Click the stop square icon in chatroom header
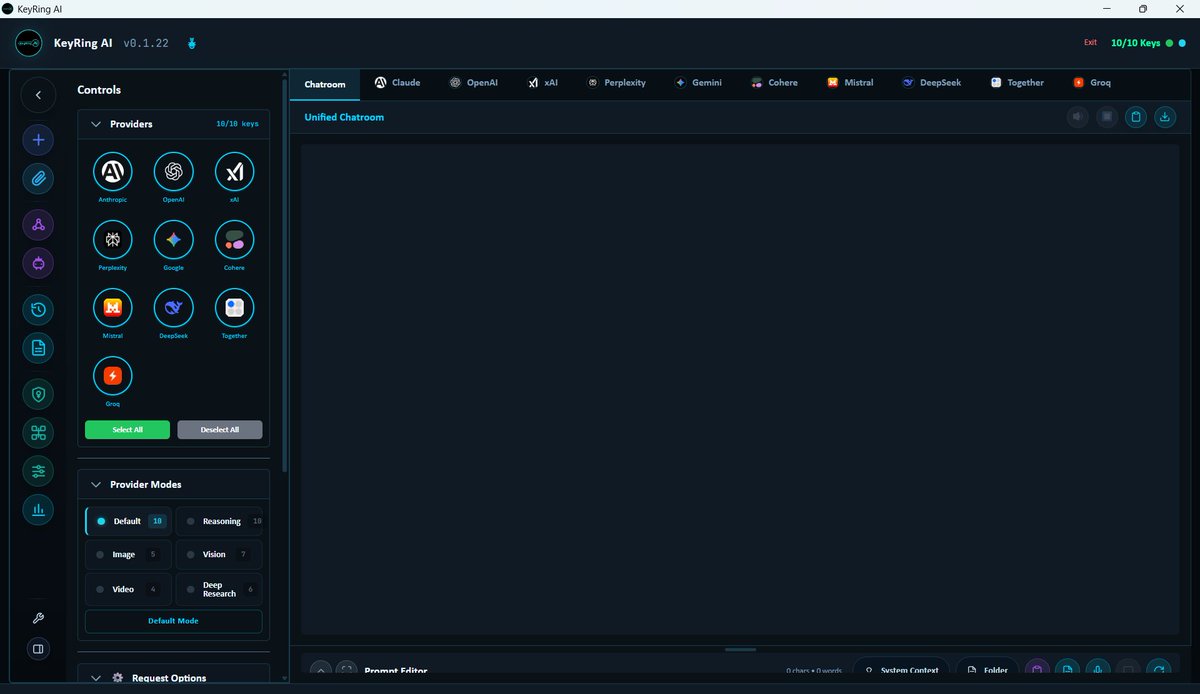 [1107, 117]
